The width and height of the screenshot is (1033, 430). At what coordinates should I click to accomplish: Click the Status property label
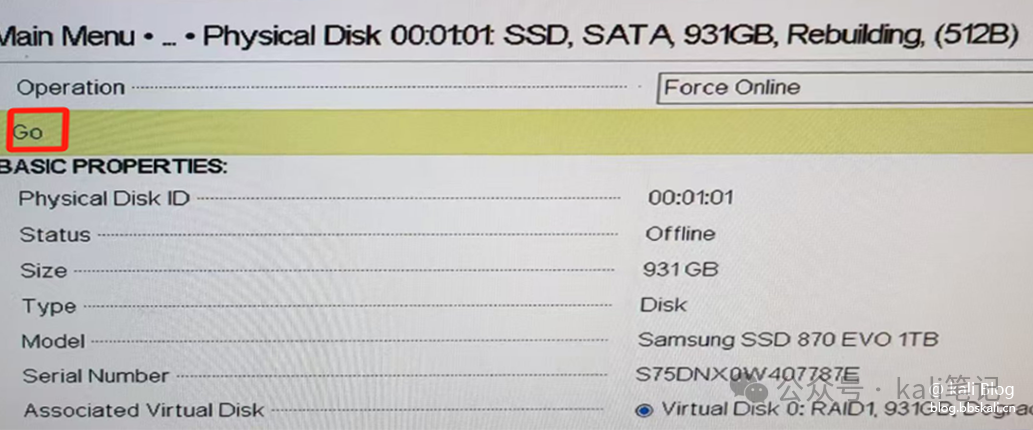pyautogui.click(x=55, y=234)
